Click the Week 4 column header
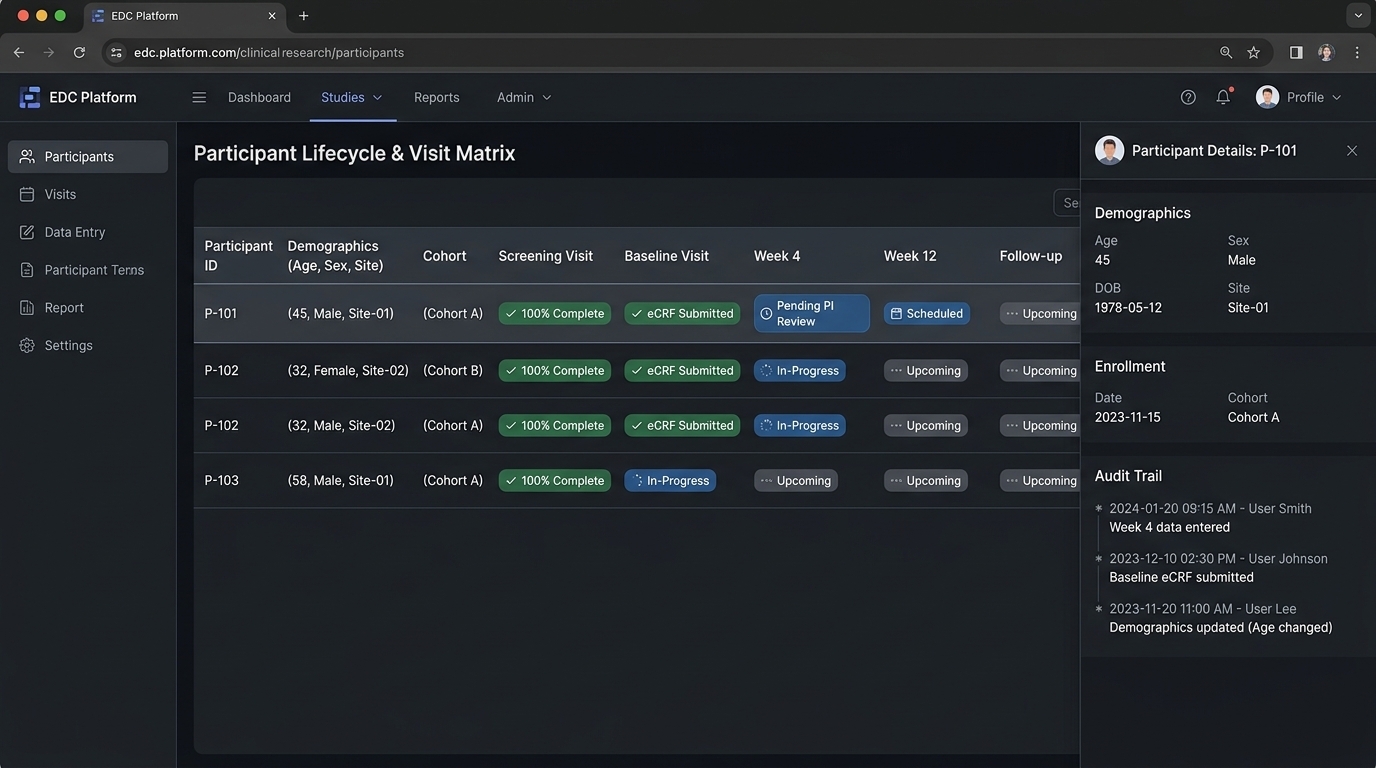 777,256
